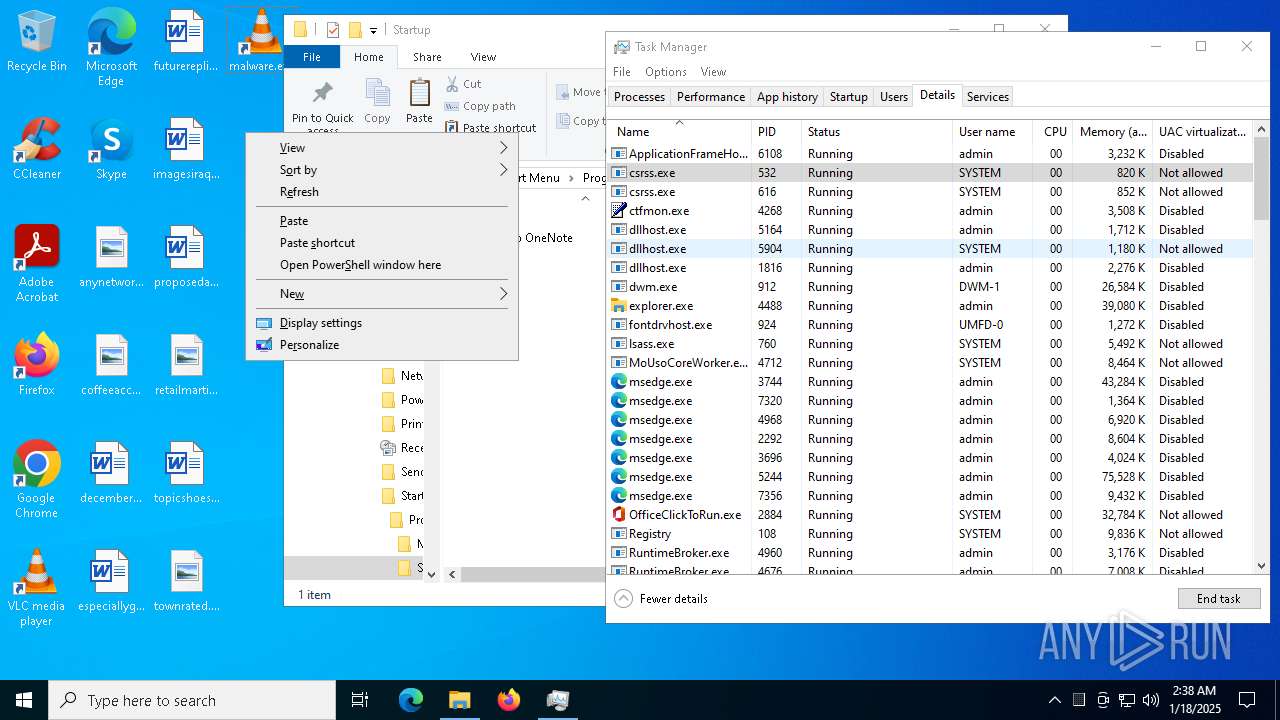Open Edge from the taskbar
This screenshot has width=1280, height=720.
coord(411,700)
